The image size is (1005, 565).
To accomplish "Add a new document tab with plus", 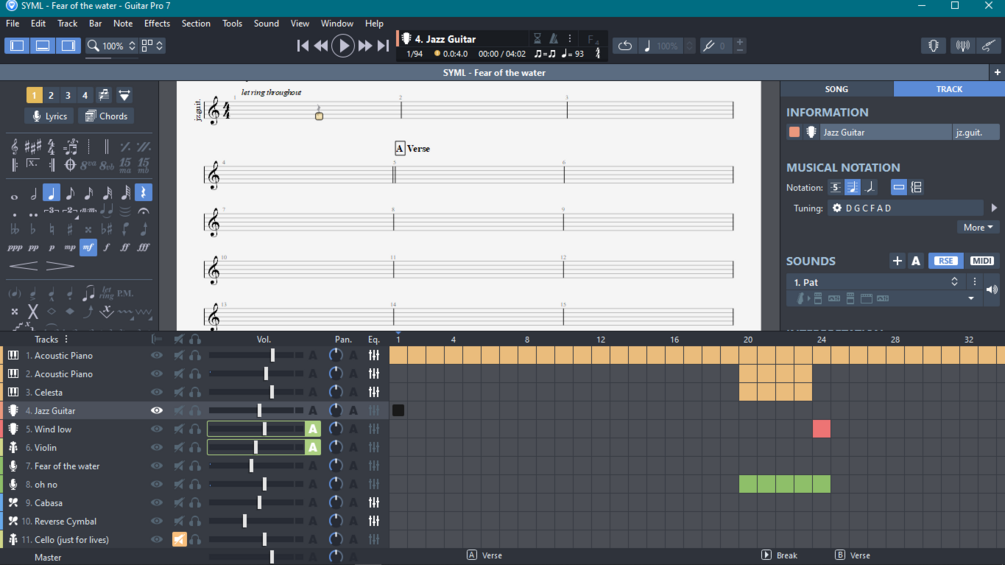I will point(997,72).
